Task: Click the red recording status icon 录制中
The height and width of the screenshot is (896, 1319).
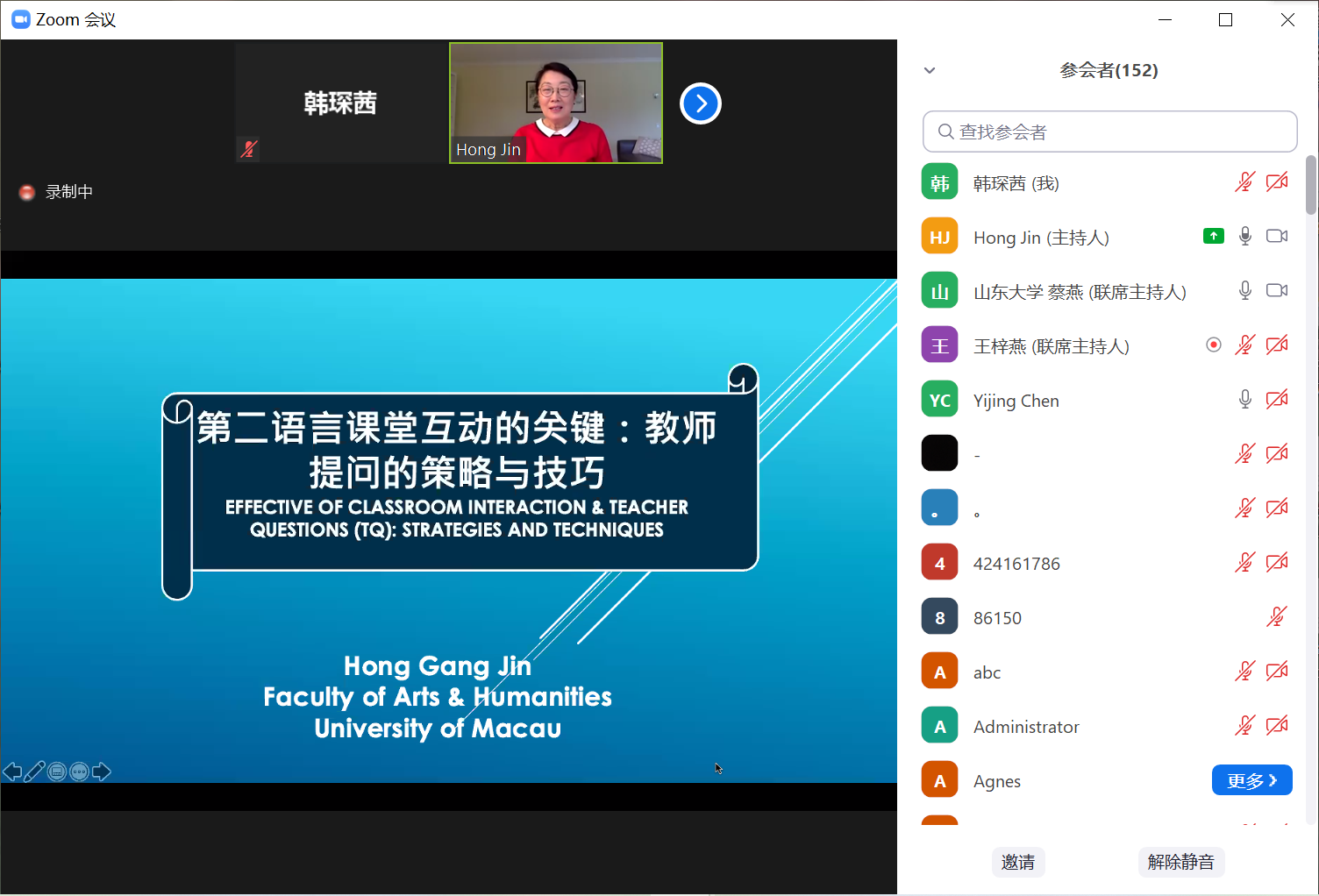Action: [x=27, y=192]
